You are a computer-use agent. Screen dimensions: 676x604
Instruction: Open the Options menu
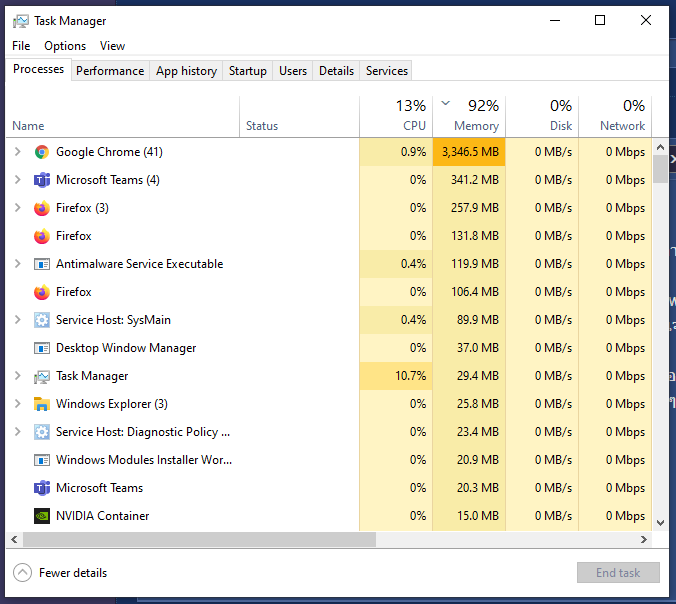click(65, 46)
